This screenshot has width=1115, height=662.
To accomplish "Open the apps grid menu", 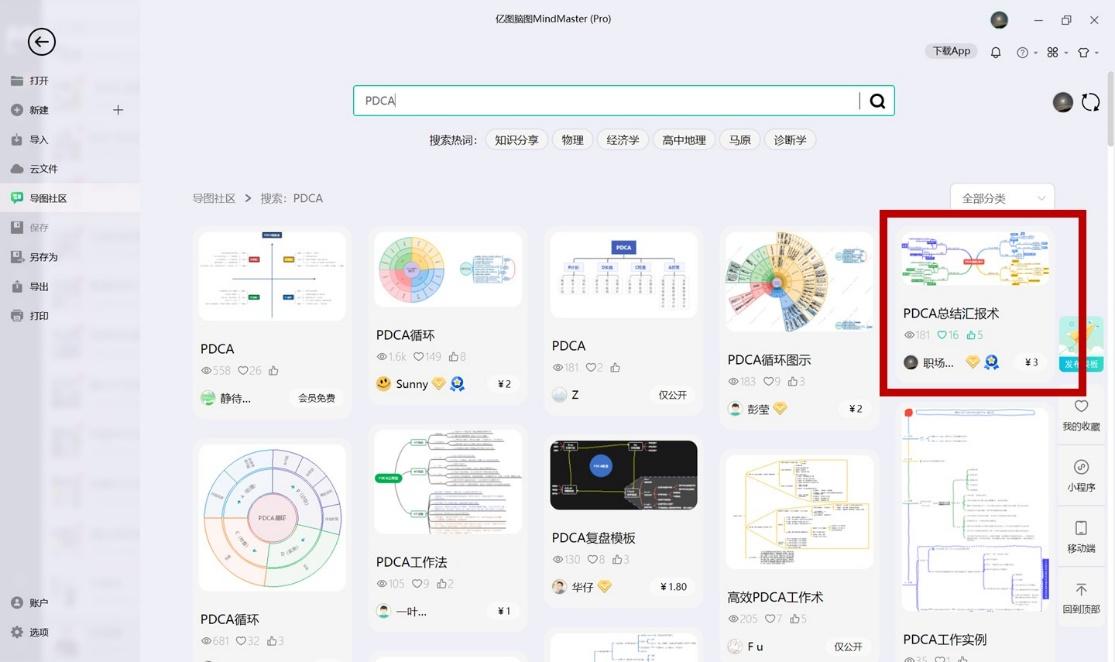I will 1052,52.
